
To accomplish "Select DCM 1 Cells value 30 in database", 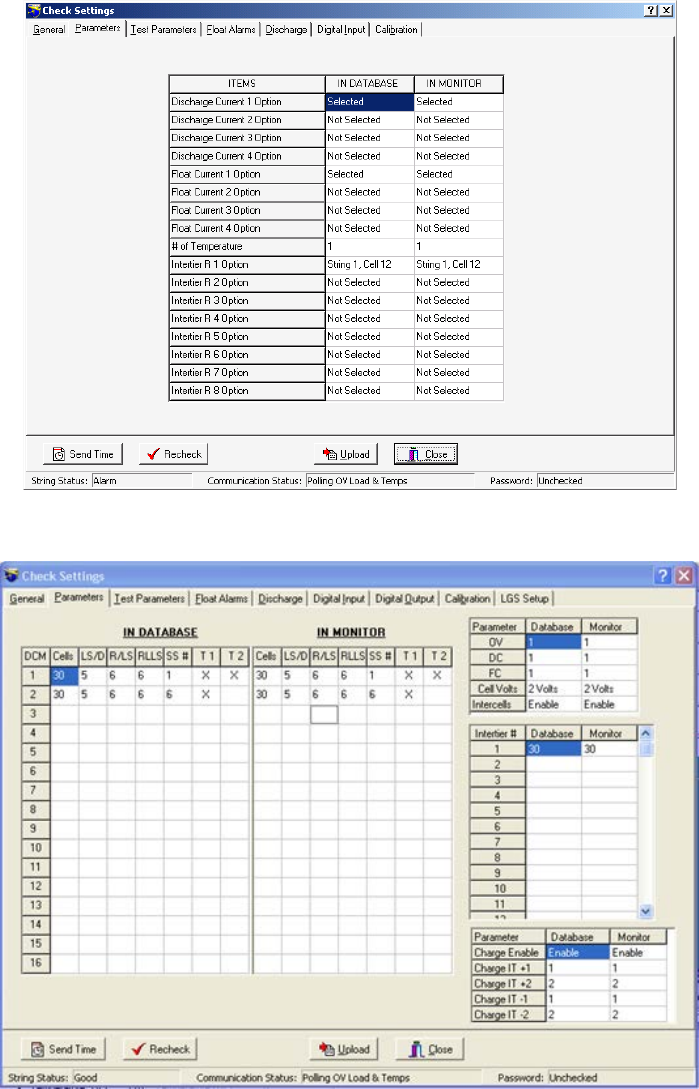I will [65, 674].
